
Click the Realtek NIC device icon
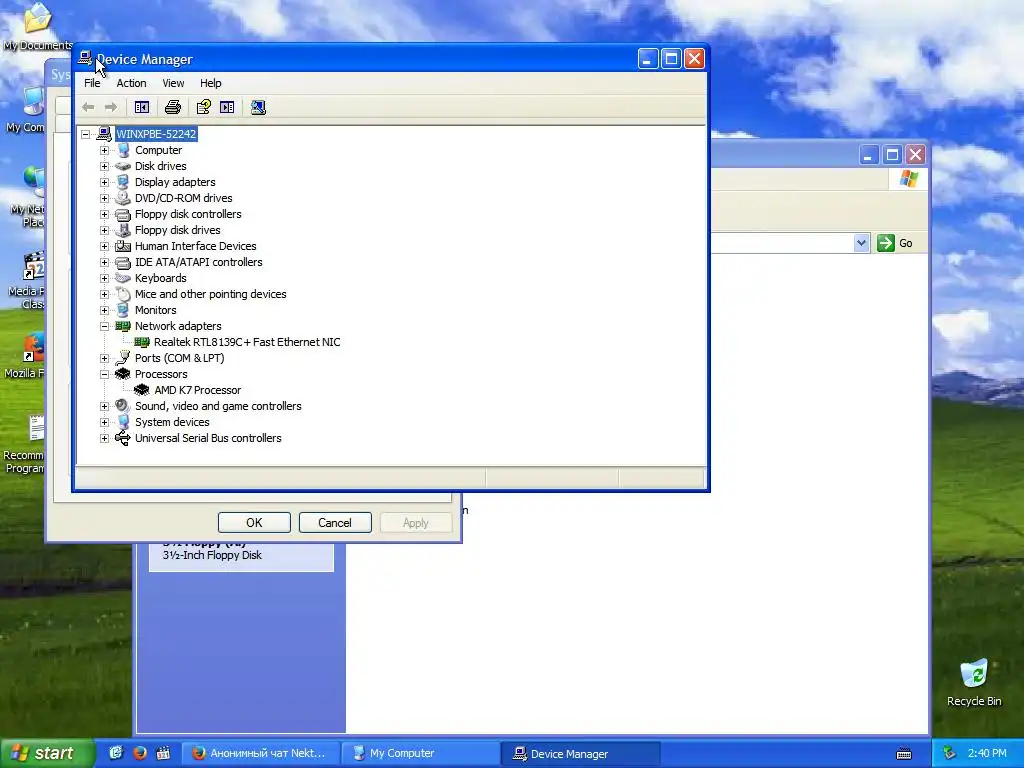pyautogui.click(x=142, y=342)
